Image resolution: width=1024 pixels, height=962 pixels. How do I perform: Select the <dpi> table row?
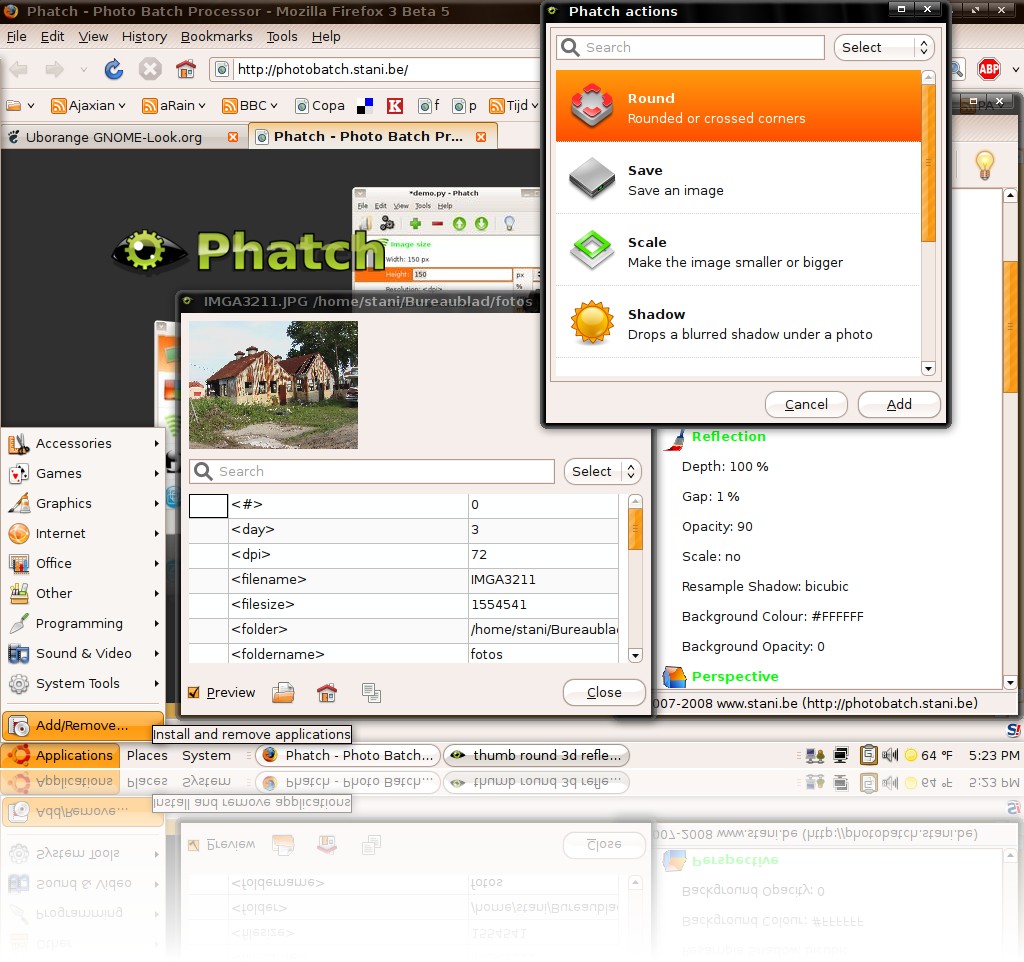pos(404,555)
